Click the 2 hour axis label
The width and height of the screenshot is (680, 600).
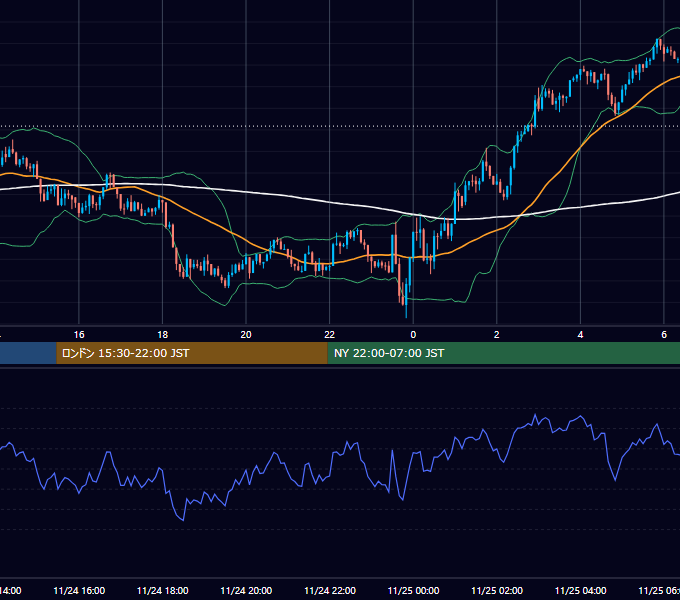(497, 335)
